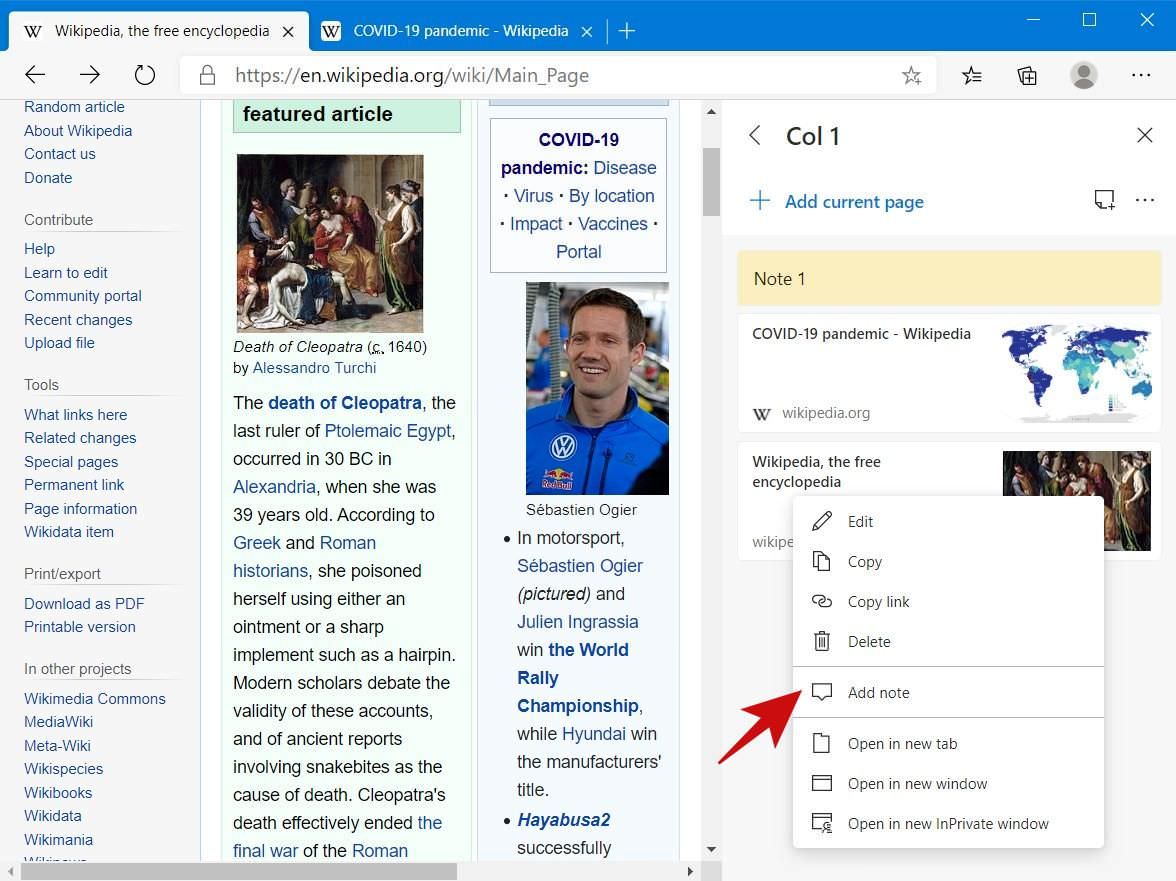Open the Note 1 card
Screen dimensions: 1176x881
point(949,278)
